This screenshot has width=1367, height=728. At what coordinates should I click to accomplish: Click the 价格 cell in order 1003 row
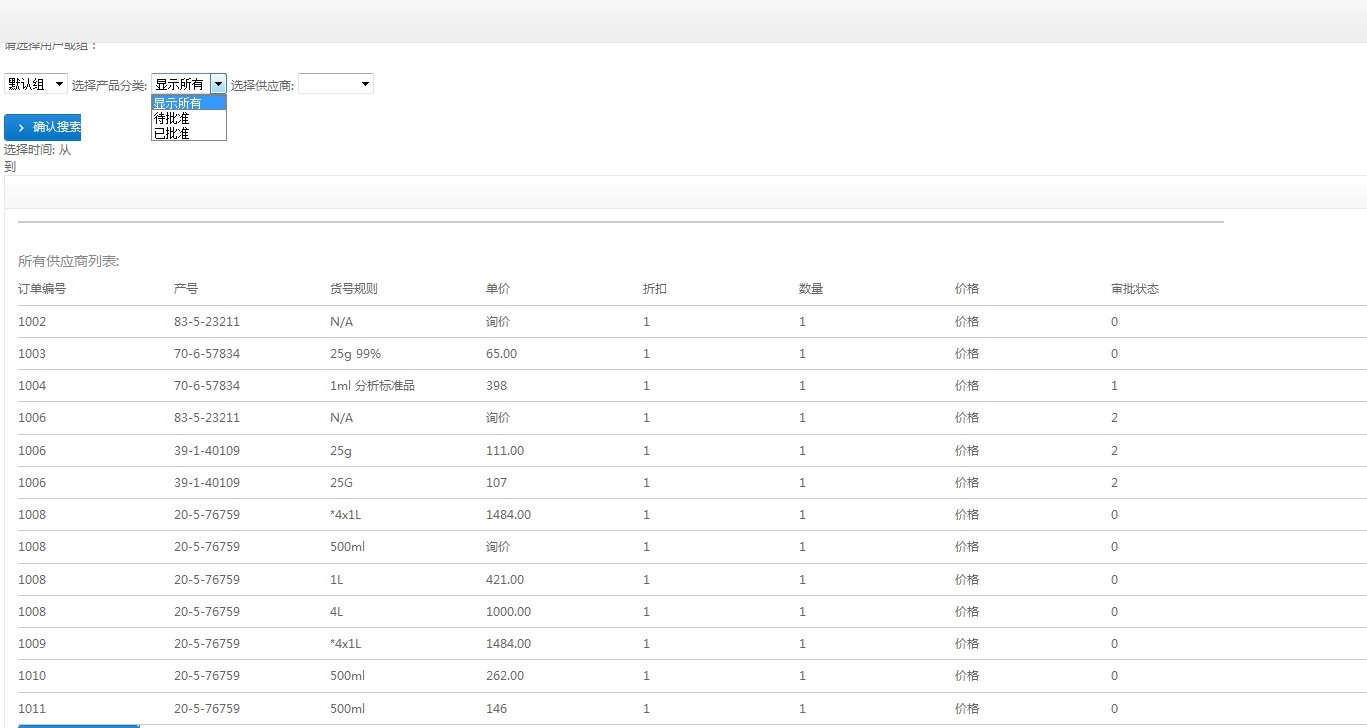tap(967, 354)
